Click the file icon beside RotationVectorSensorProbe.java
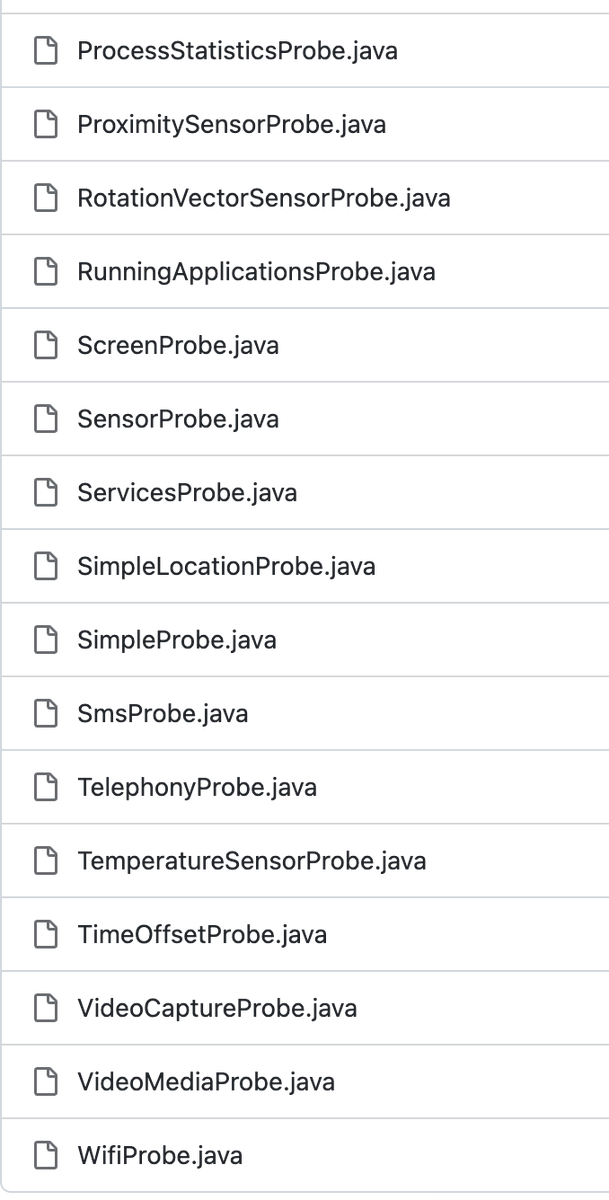This screenshot has height=1200, width=609. coord(47,198)
